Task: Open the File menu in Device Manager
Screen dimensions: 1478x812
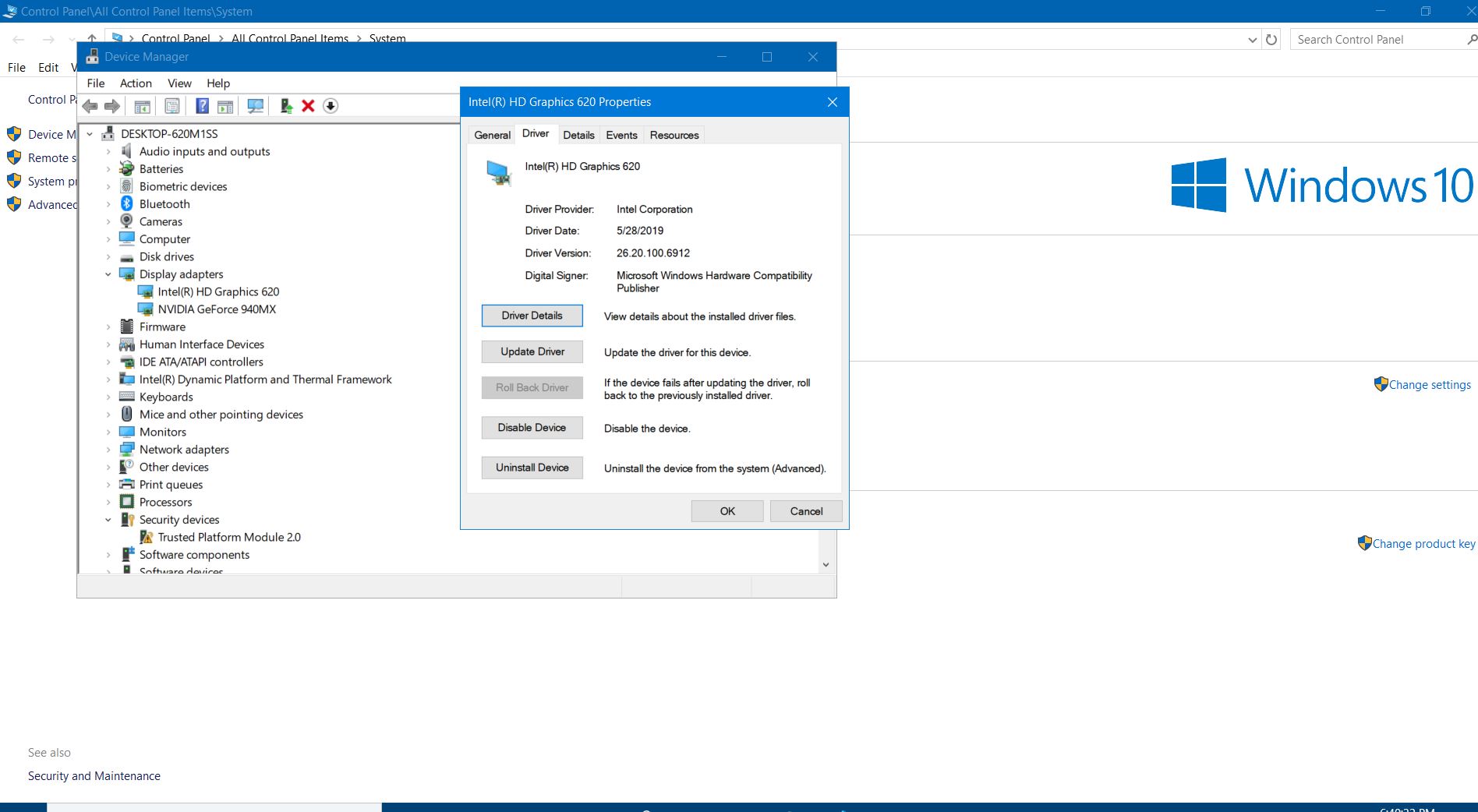Action: coord(96,83)
